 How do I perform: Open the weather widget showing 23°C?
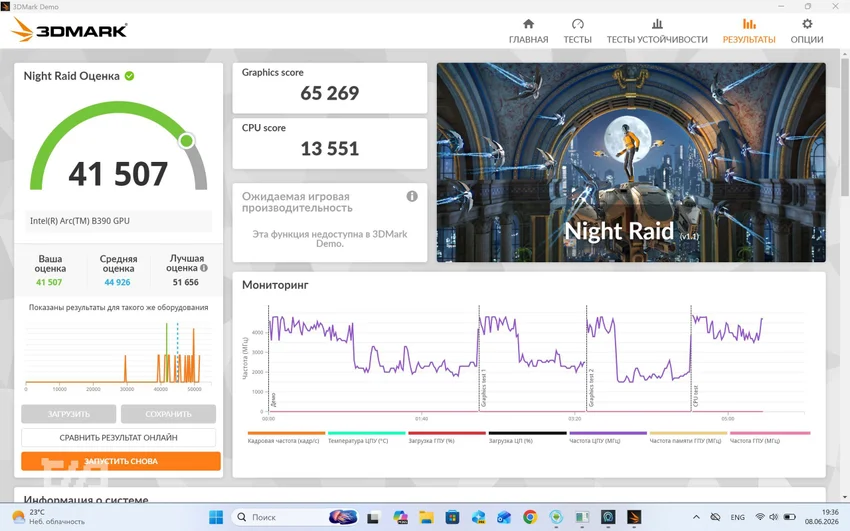click(49, 517)
